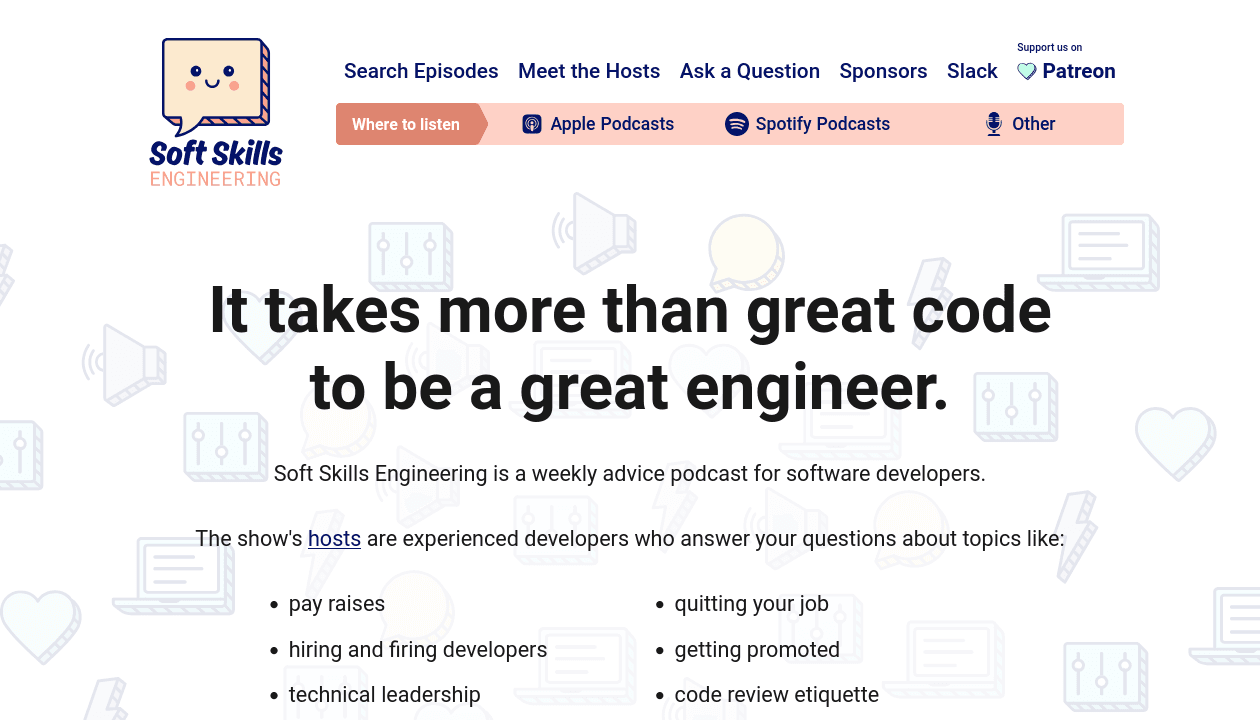Open the Ask a Question page

pos(750,71)
